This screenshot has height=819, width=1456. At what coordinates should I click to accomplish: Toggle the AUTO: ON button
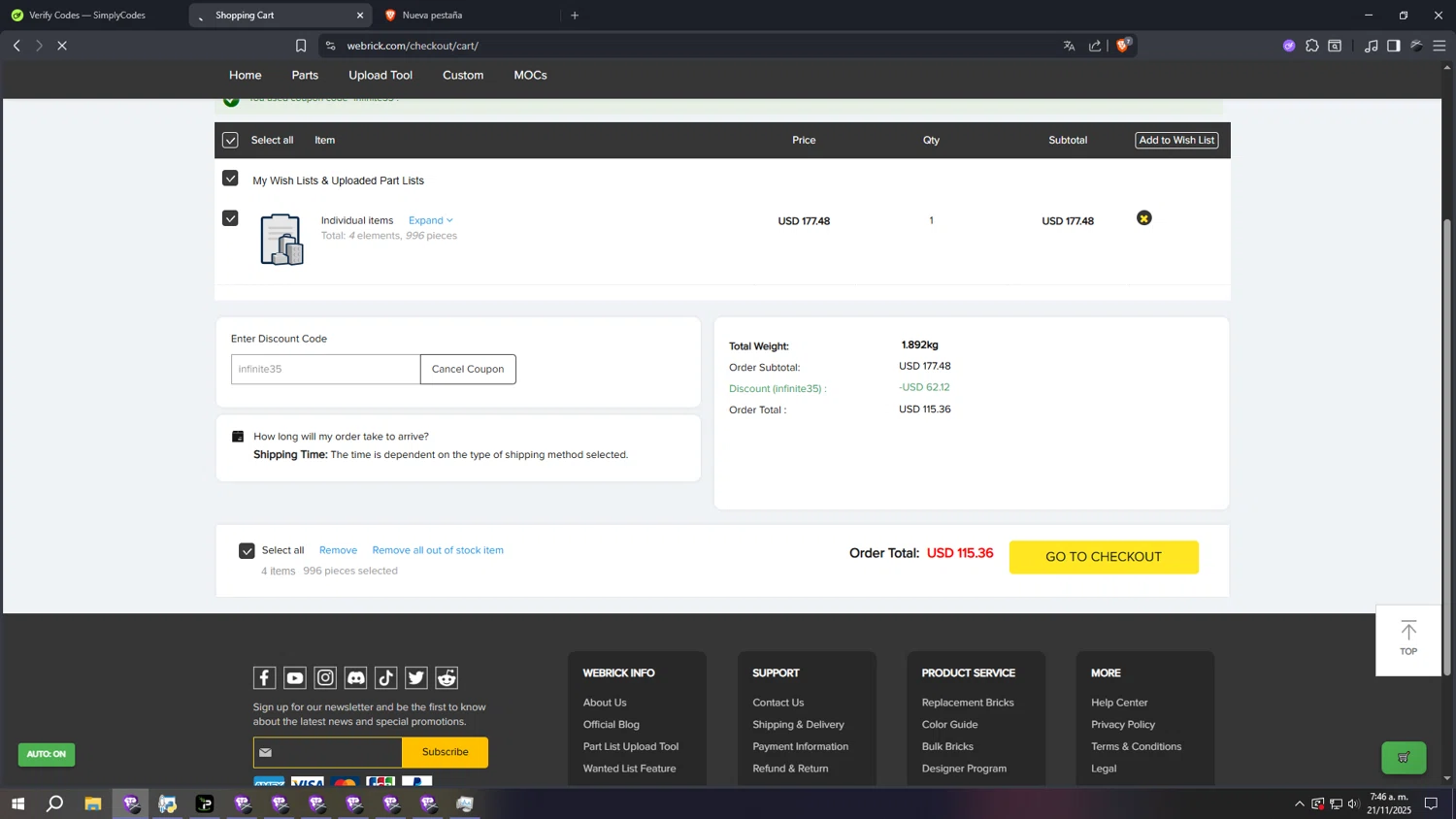click(47, 754)
